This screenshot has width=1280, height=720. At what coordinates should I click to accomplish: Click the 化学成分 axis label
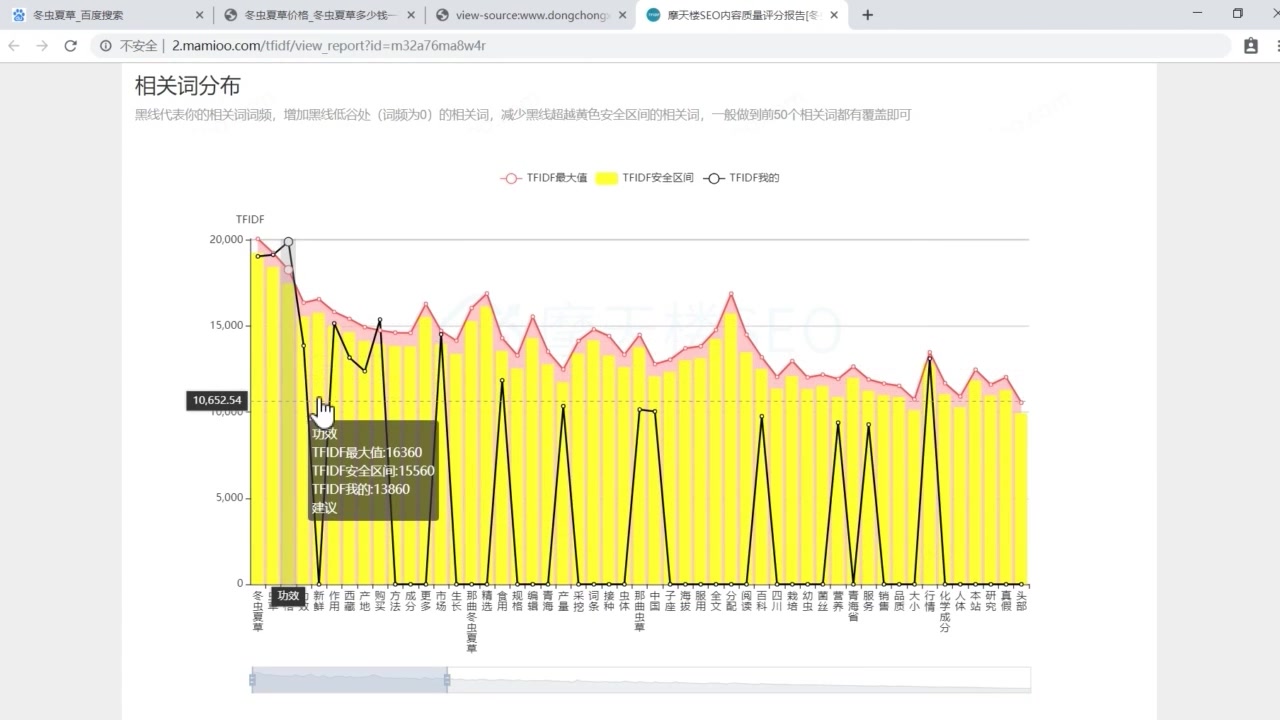click(x=945, y=610)
